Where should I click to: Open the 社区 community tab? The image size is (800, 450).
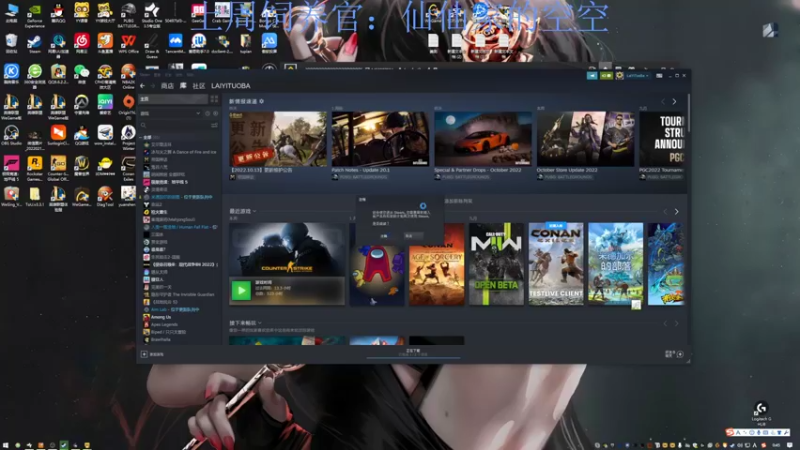point(198,86)
